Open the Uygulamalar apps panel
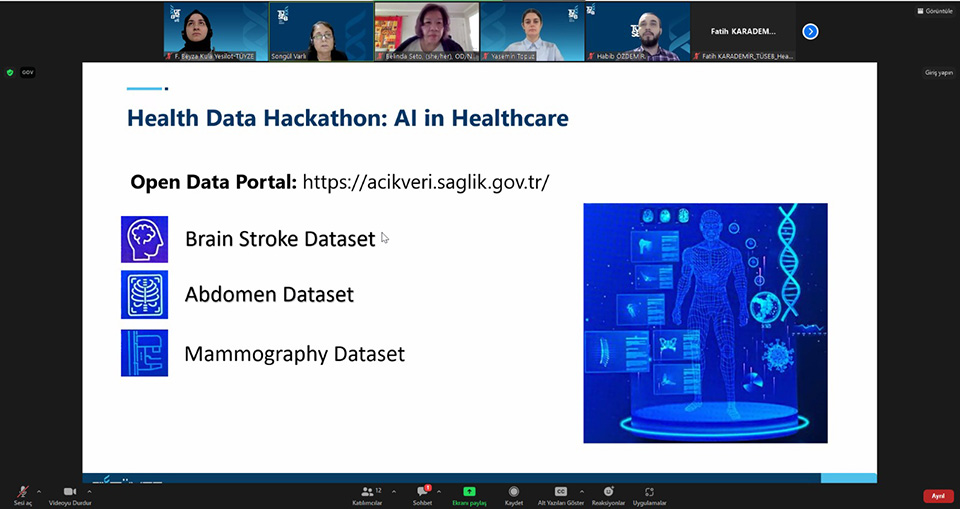This screenshot has height=509, width=960. [x=649, y=493]
